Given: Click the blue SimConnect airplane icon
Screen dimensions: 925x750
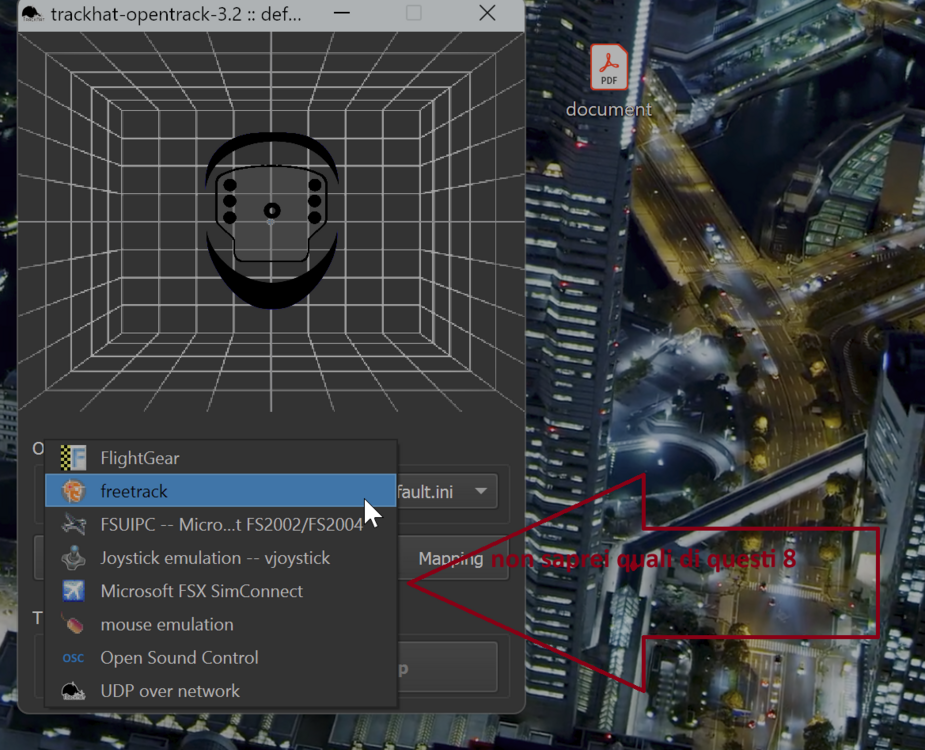Looking at the screenshot, I should coord(71,591).
